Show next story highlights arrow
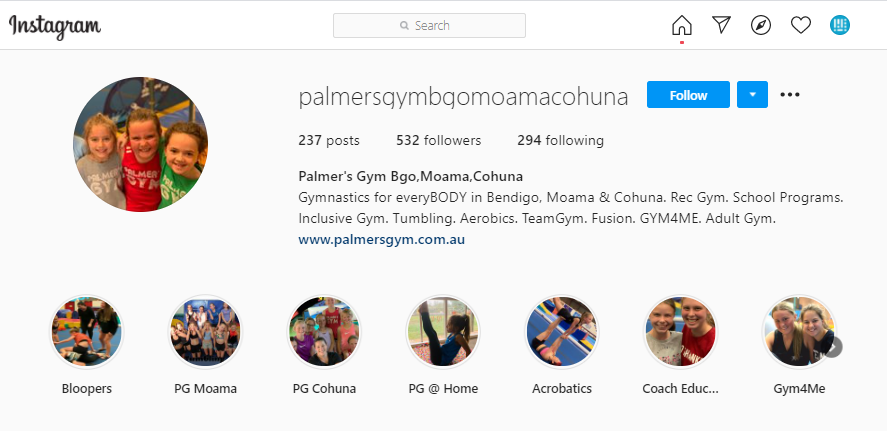 833,347
